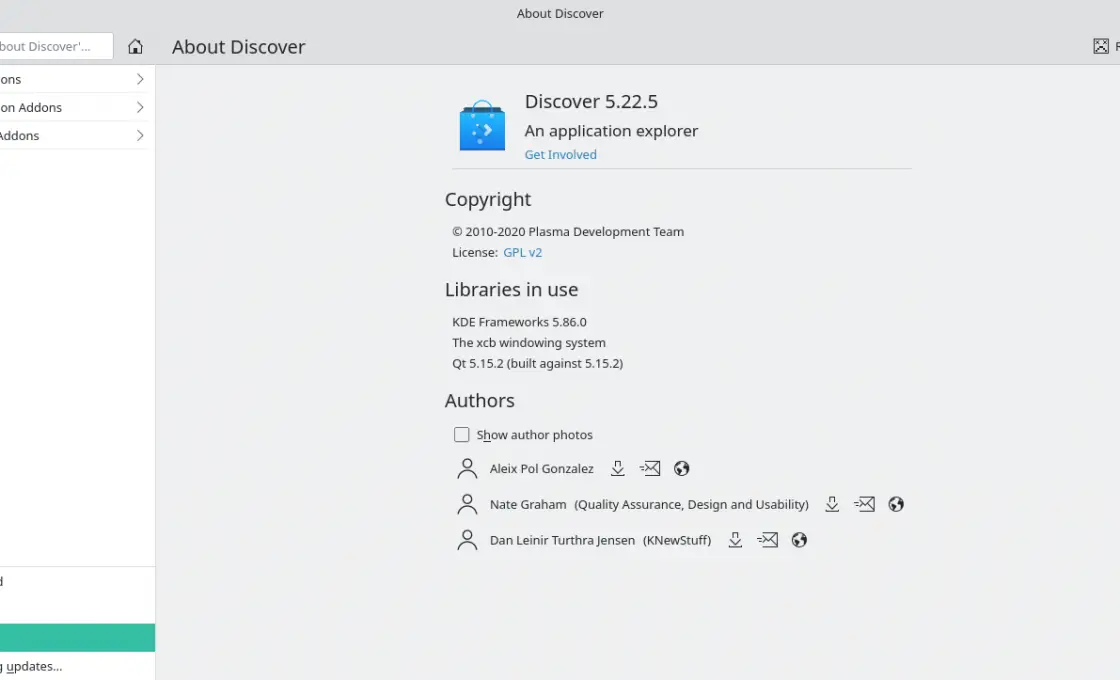Image resolution: width=1120 pixels, height=680 pixels.
Task: Click the 'An application explorer' description
Action: coord(611,131)
